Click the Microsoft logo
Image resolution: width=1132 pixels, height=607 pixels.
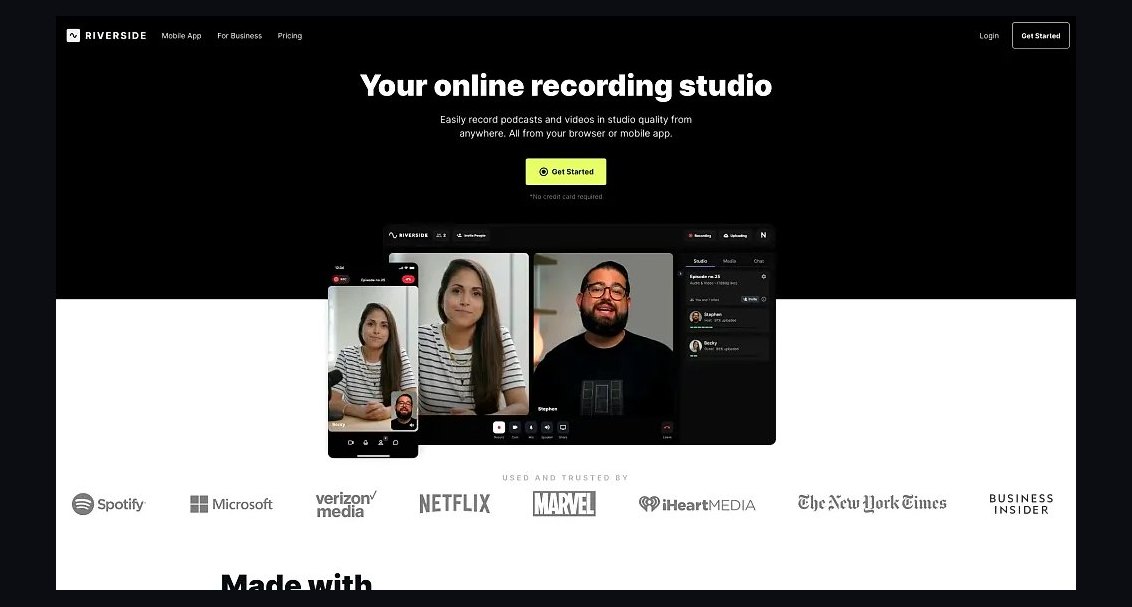pos(231,504)
